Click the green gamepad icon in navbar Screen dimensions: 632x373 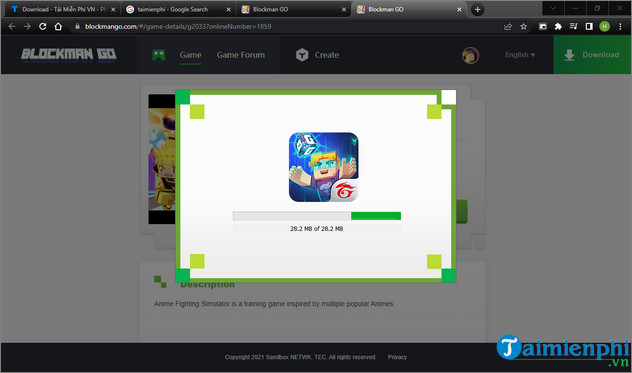pos(158,55)
